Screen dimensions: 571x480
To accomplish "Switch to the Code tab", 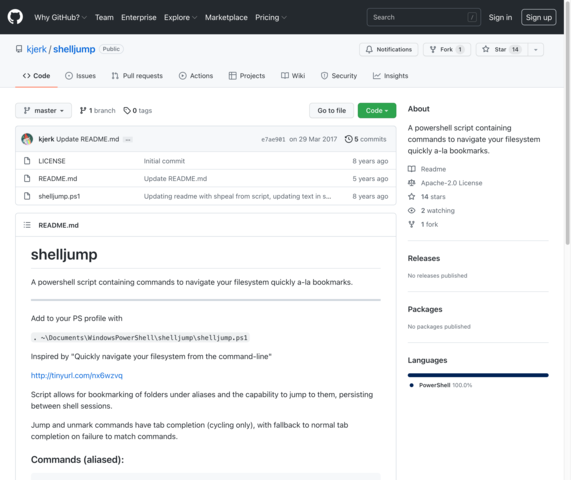I will pyautogui.click(x=36, y=75).
